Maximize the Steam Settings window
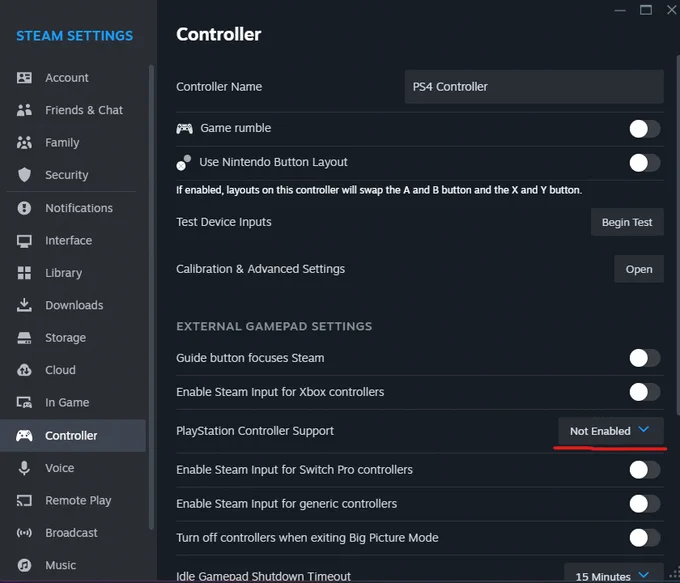This screenshot has height=583, width=680. tap(646, 10)
